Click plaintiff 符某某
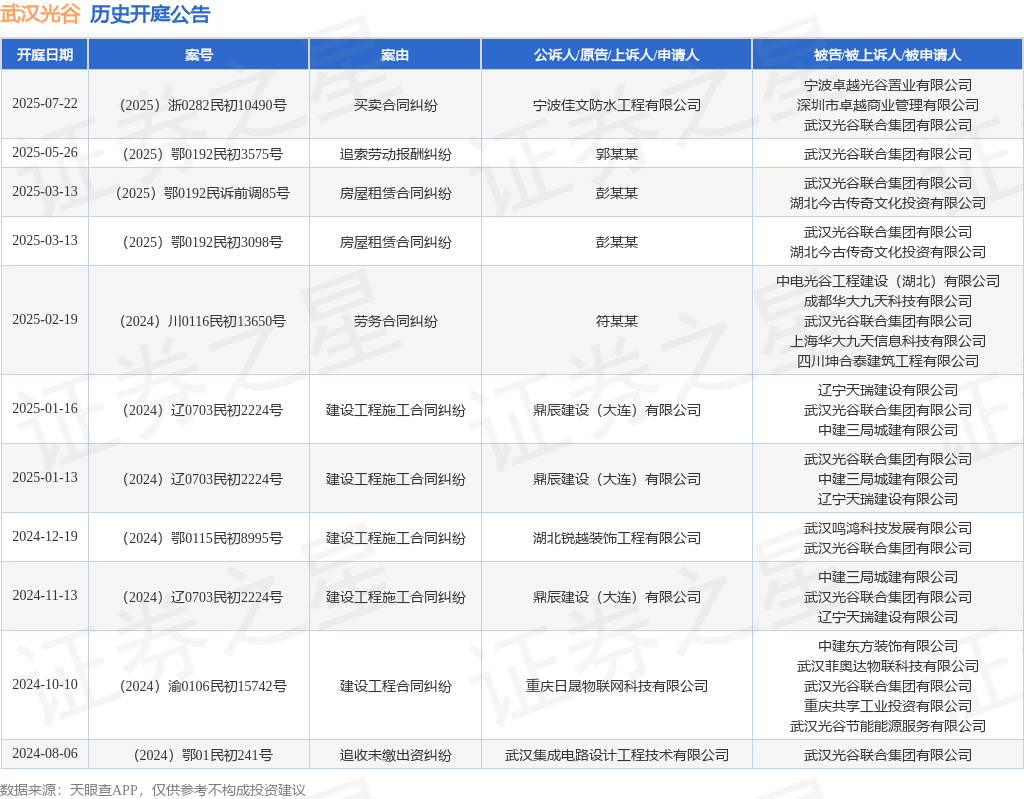This screenshot has width=1024, height=799. (x=616, y=321)
